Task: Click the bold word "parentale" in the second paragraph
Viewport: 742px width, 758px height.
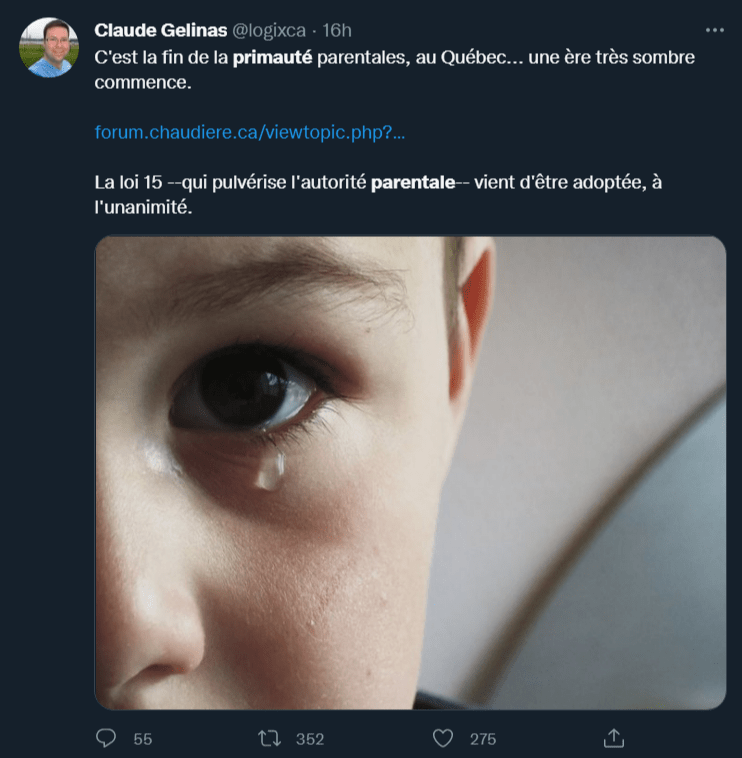Action: click(x=413, y=183)
